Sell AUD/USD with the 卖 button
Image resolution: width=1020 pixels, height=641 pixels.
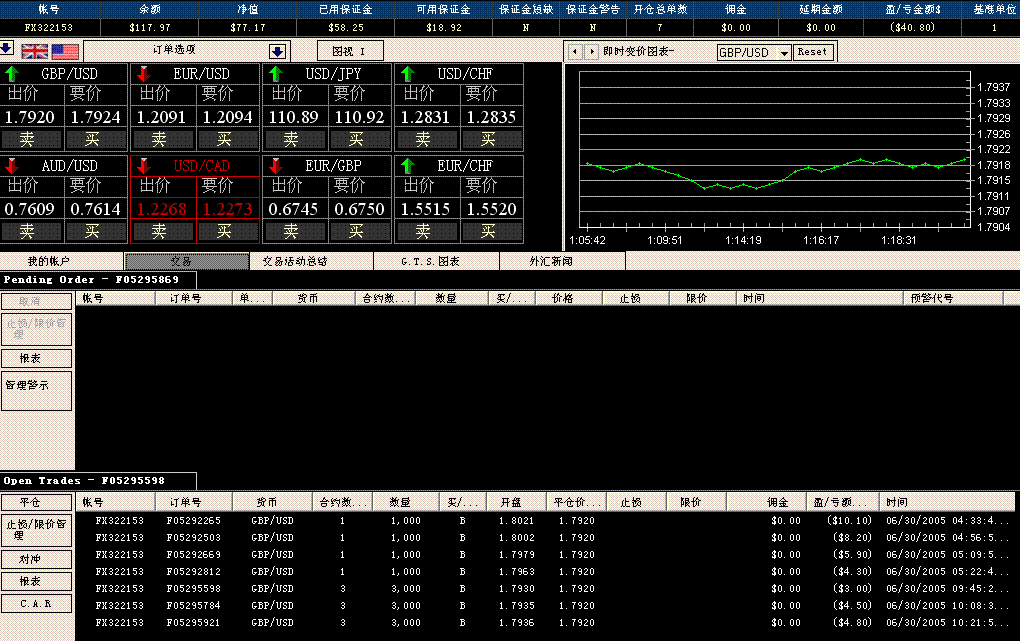[x=31, y=231]
